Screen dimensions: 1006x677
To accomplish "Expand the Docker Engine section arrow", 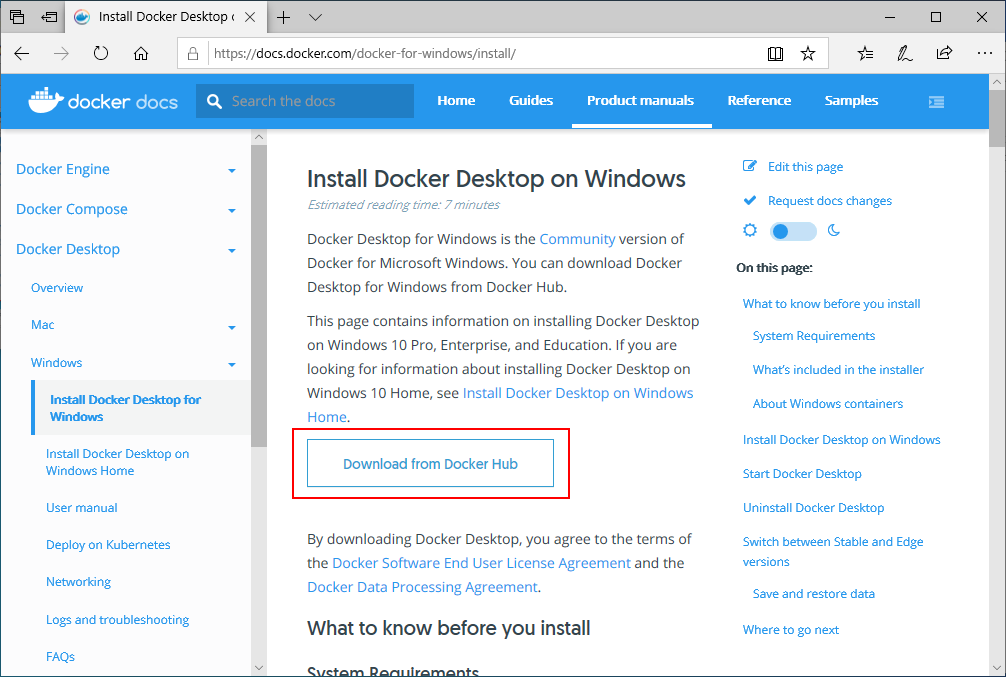I will click(x=232, y=171).
